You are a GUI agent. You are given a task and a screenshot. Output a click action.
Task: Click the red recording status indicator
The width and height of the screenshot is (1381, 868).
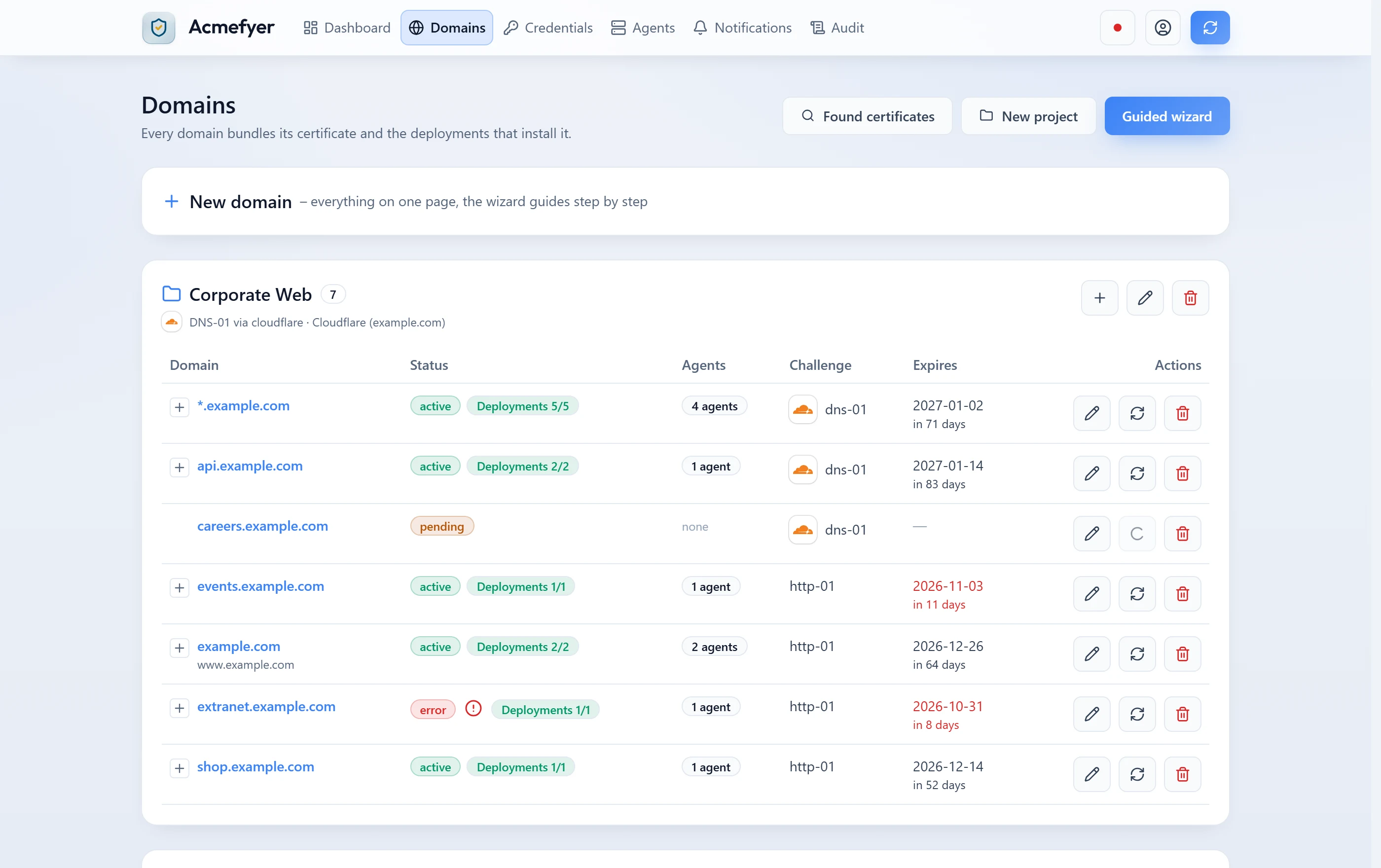pyautogui.click(x=1117, y=28)
